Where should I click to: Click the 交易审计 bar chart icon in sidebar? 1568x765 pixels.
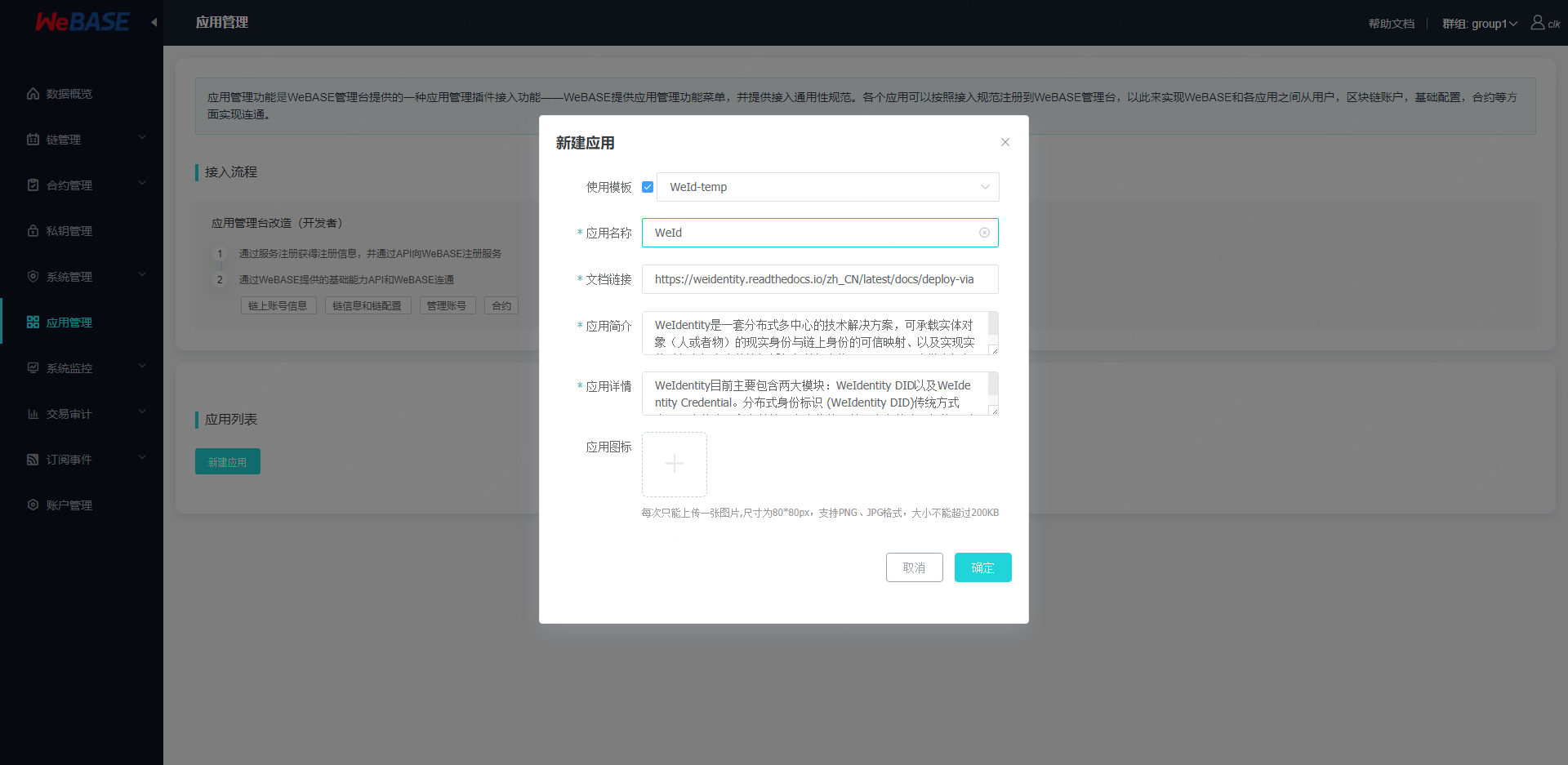33,414
